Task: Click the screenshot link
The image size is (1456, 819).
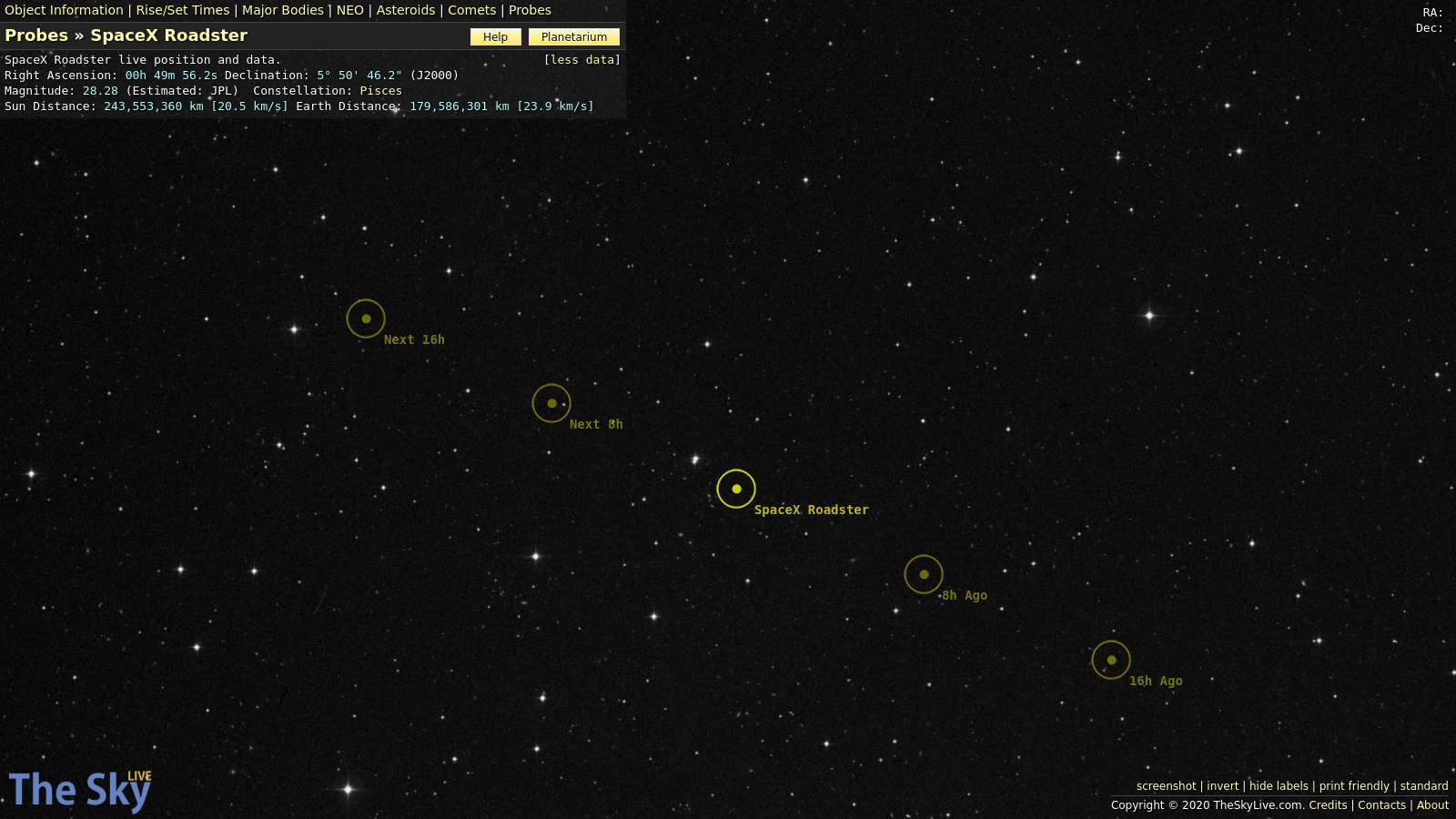Action: tap(1167, 786)
